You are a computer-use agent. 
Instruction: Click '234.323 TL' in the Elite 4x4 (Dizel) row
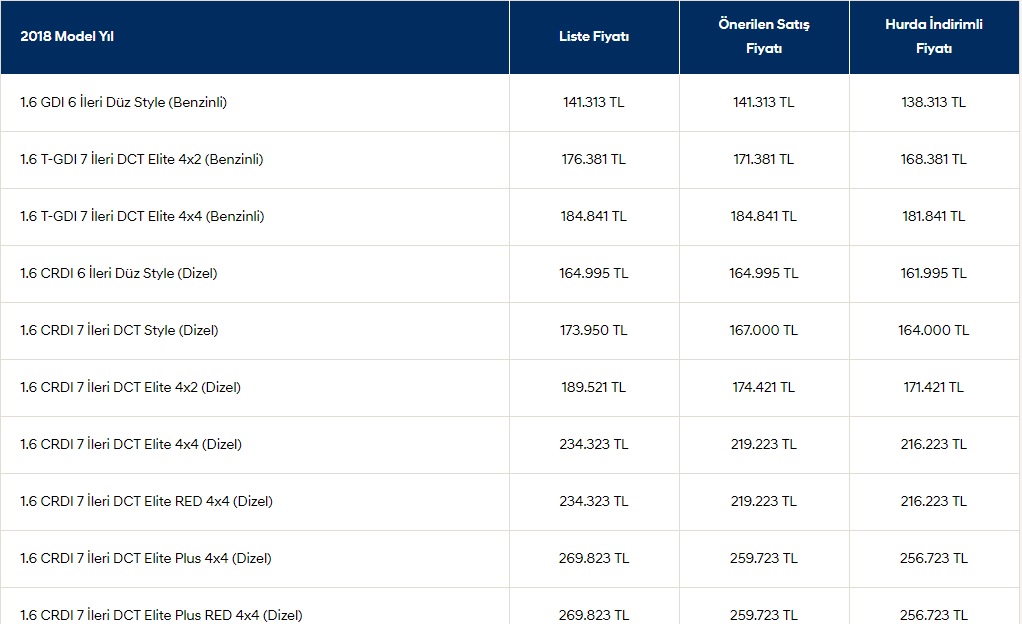point(594,445)
